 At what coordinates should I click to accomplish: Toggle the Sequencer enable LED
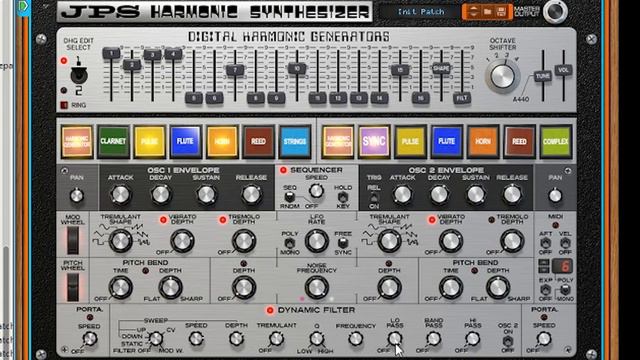[283, 170]
